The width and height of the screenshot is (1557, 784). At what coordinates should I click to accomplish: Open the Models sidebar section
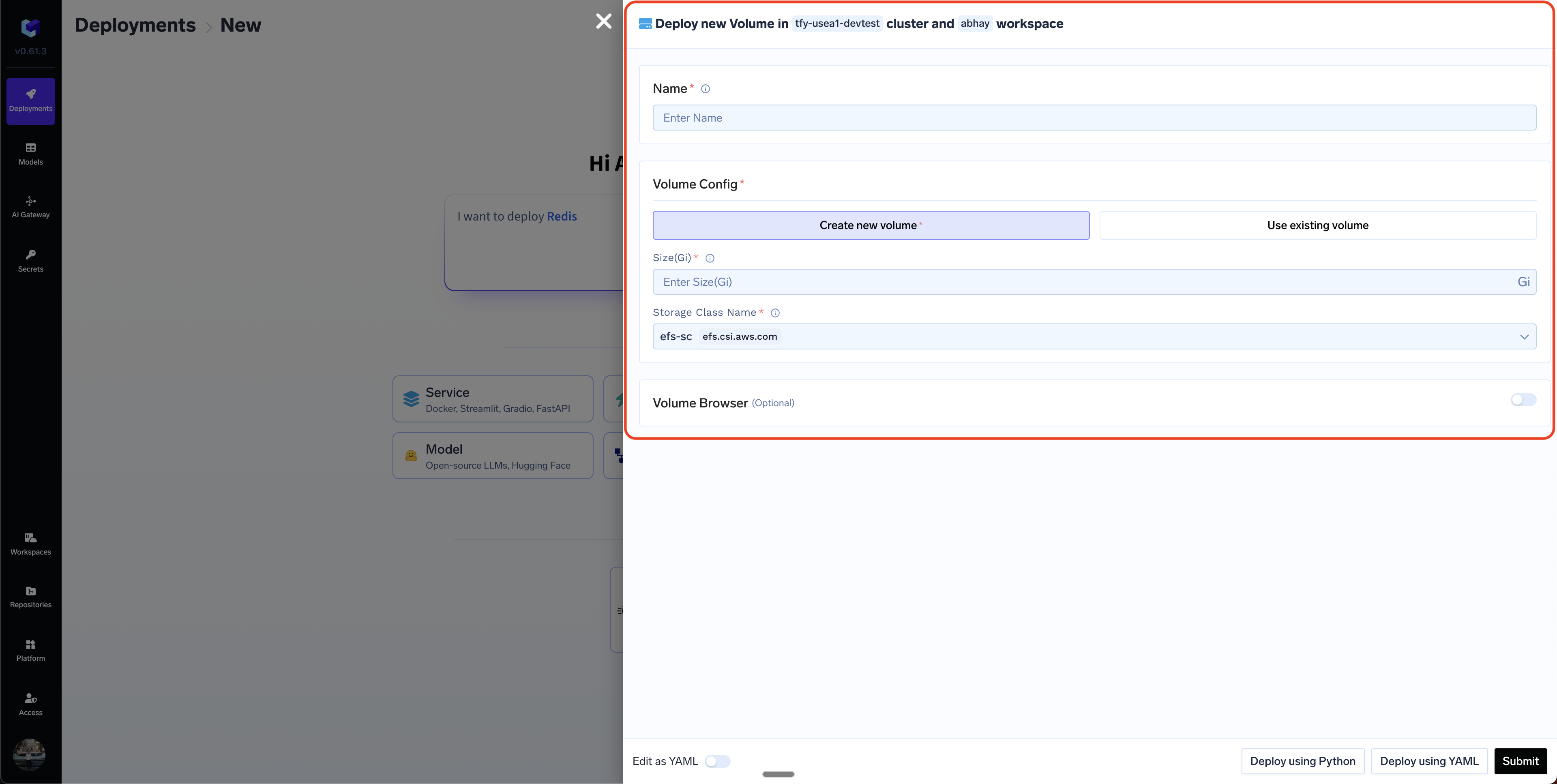(x=31, y=154)
